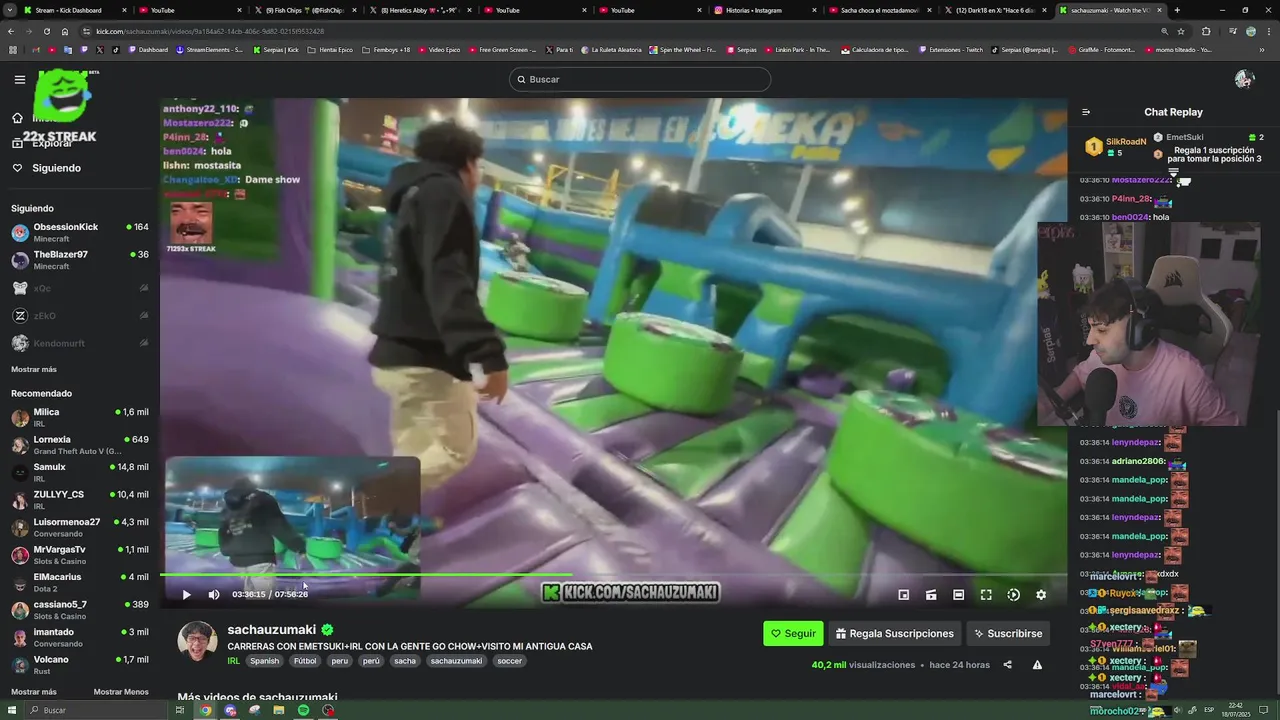This screenshot has width=1280, height=720.
Task: Focus the Buscar search field
Action: (640, 79)
